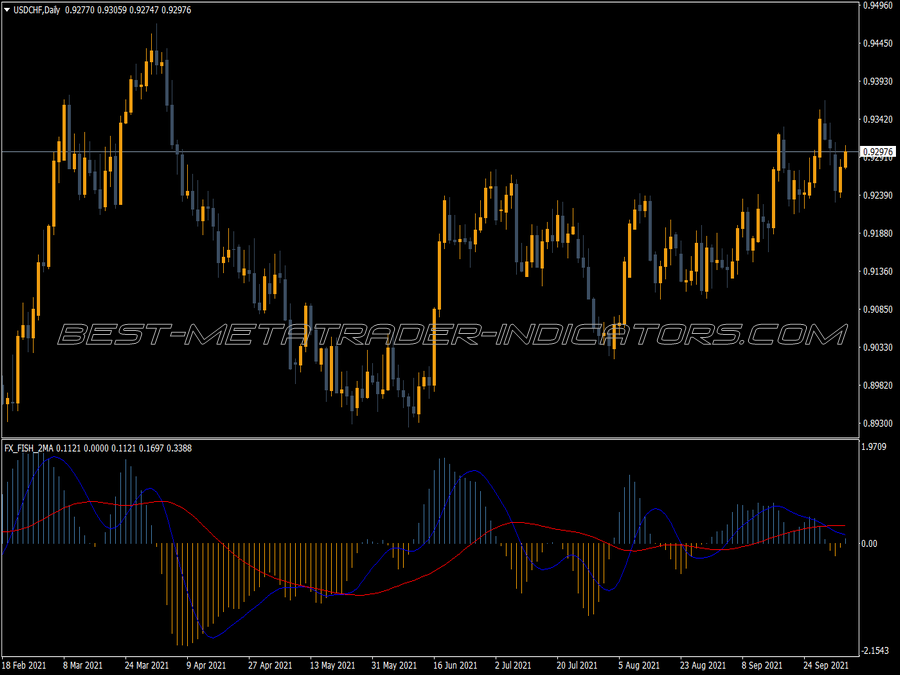The width and height of the screenshot is (900, 675).
Task: Click the triangle arrow beside USDCHF,Daily
Action: pyautogui.click(x=7, y=10)
